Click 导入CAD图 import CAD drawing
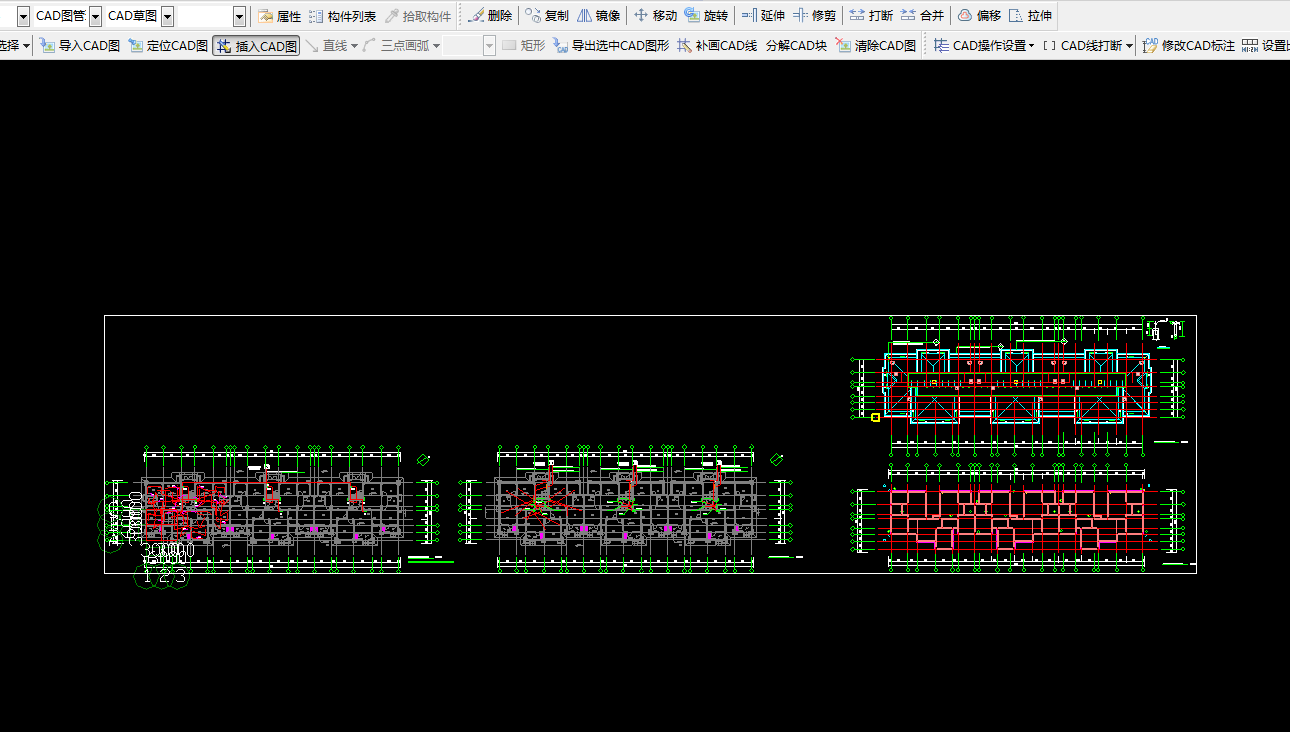The image size is (1290, 732). tap(80, 46)
